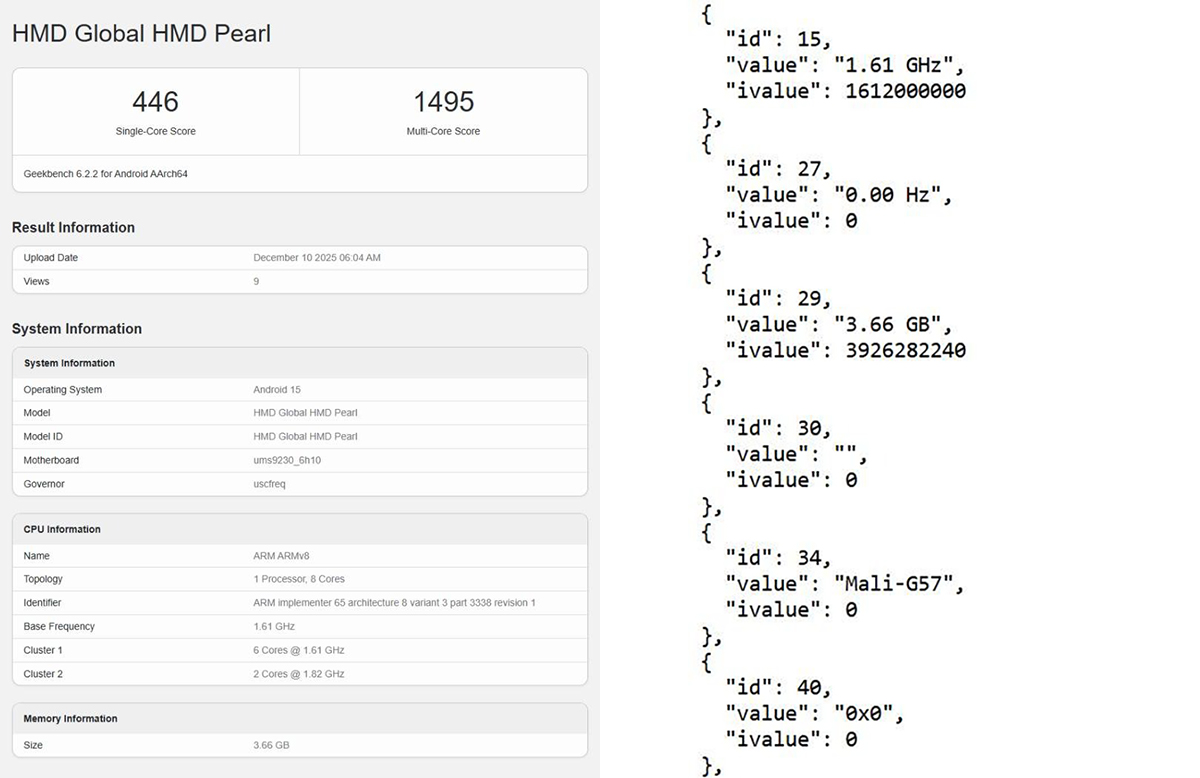1200x778 pixels.
Task: Click the memory Size value 3.66 GB
Action: click(x=272, y=745)
